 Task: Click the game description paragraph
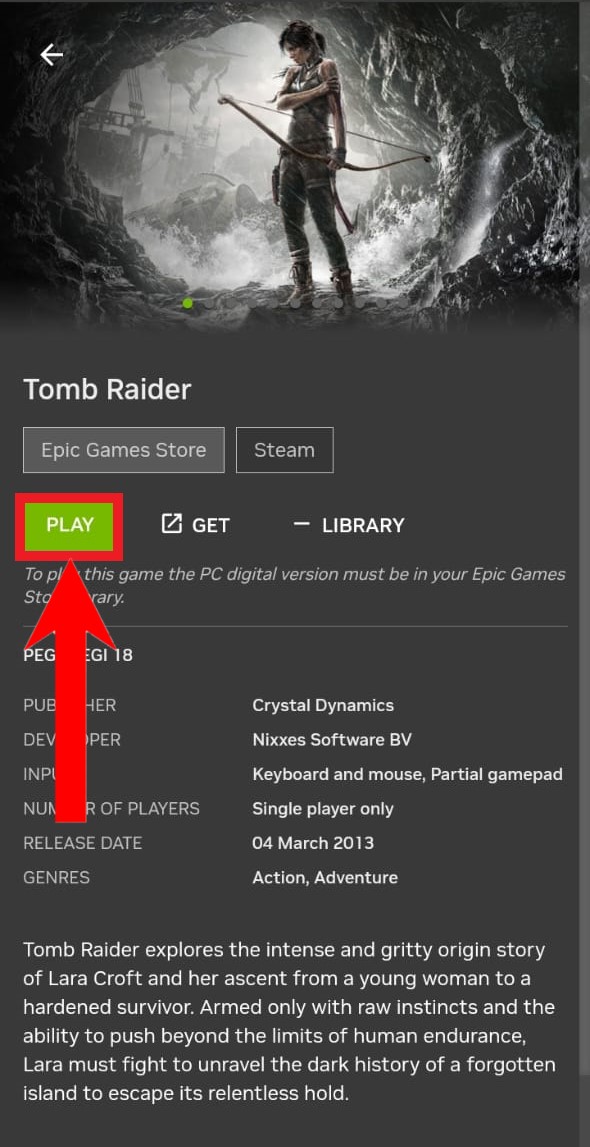pyautogui.click(x=290, y=1022)
